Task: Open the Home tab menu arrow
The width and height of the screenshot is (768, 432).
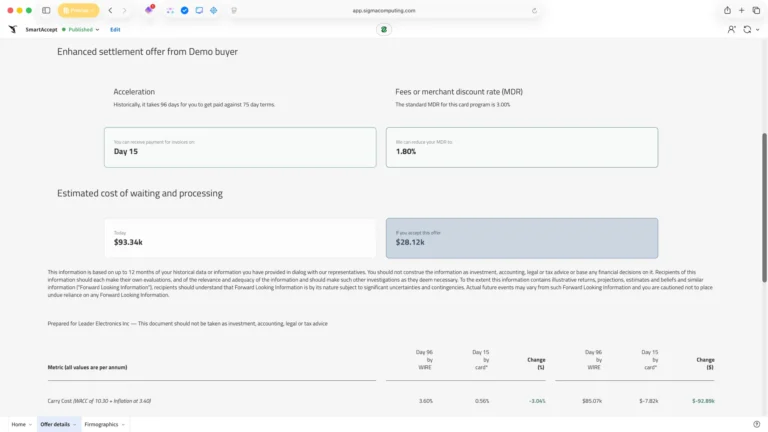Action: [30, 424]
